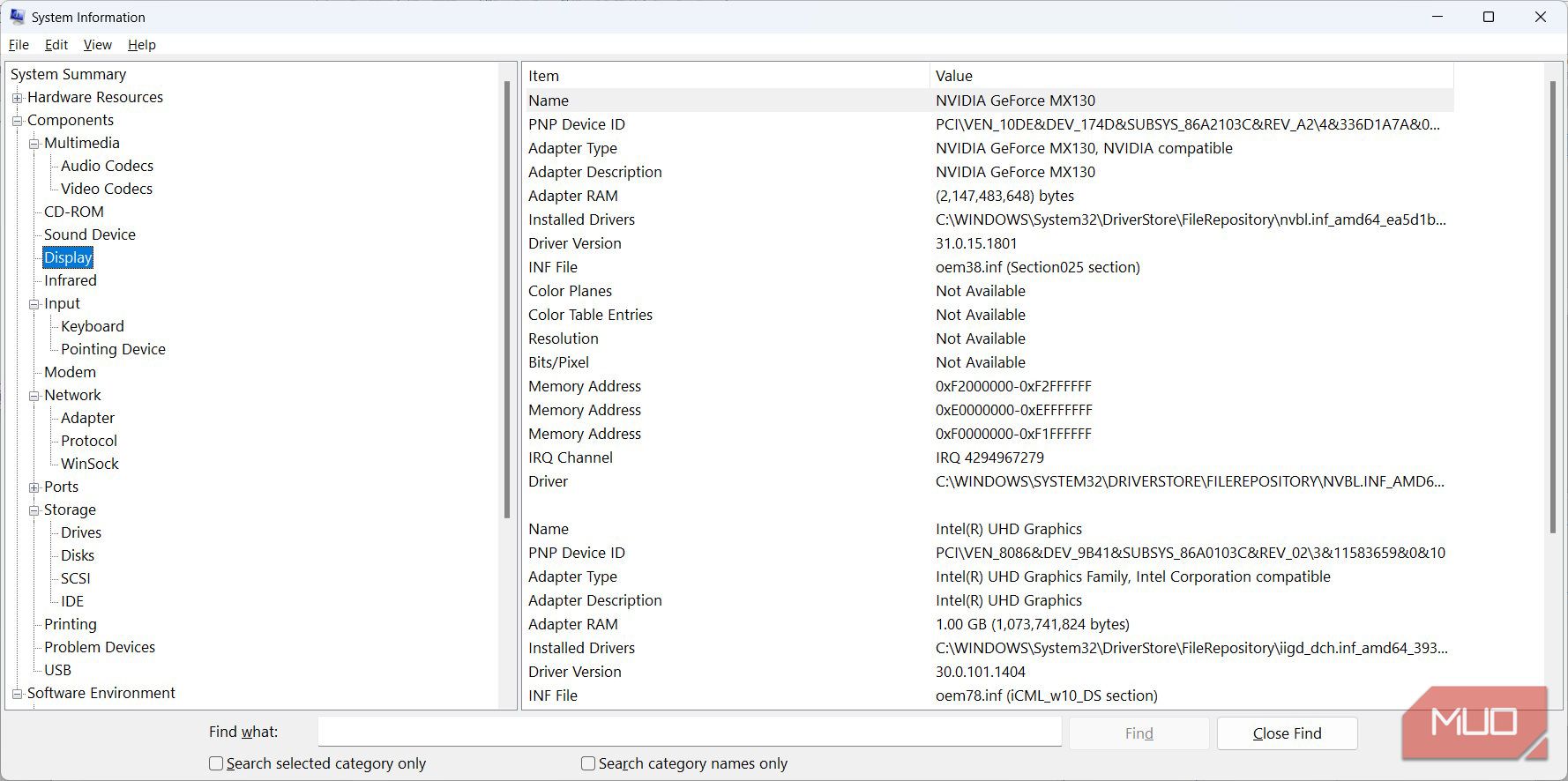This screenshot has height=781, width=1568.
Task: Click the oem78.inf INF File value
Action: click(x=1047, y=695)
